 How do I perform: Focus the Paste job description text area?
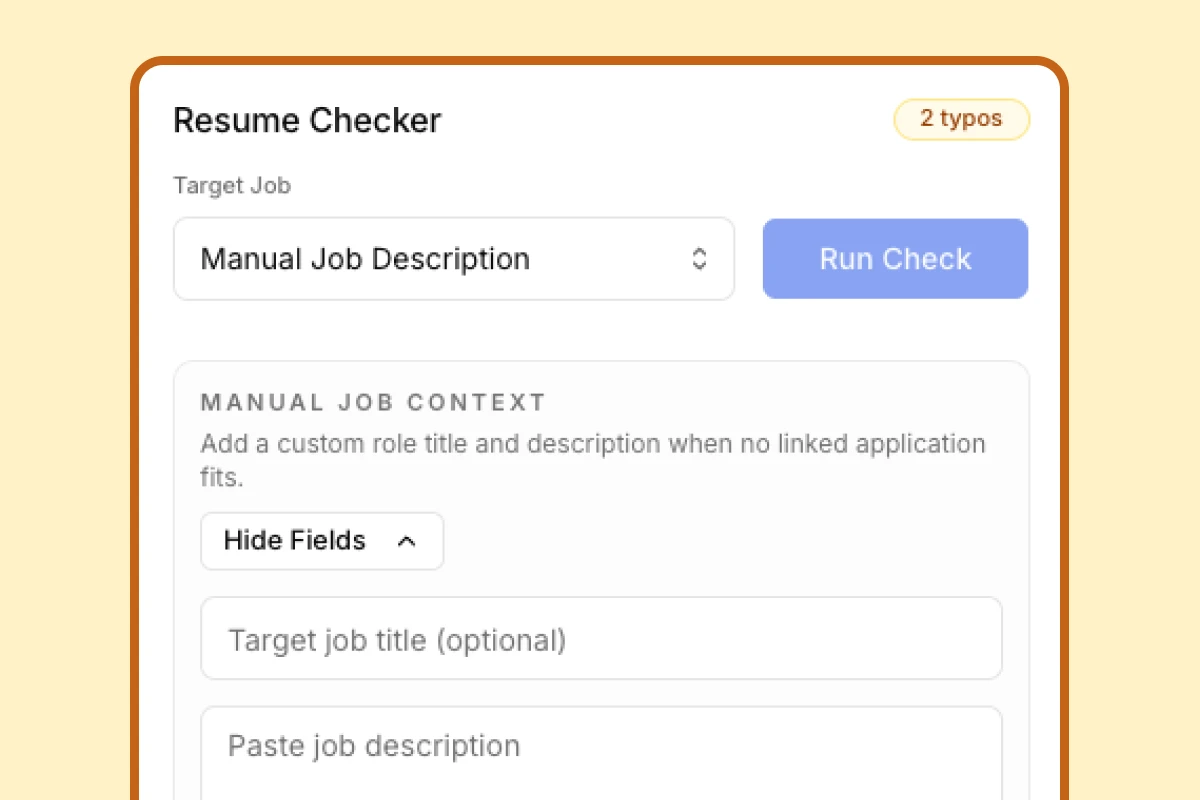tap(600, 746)
